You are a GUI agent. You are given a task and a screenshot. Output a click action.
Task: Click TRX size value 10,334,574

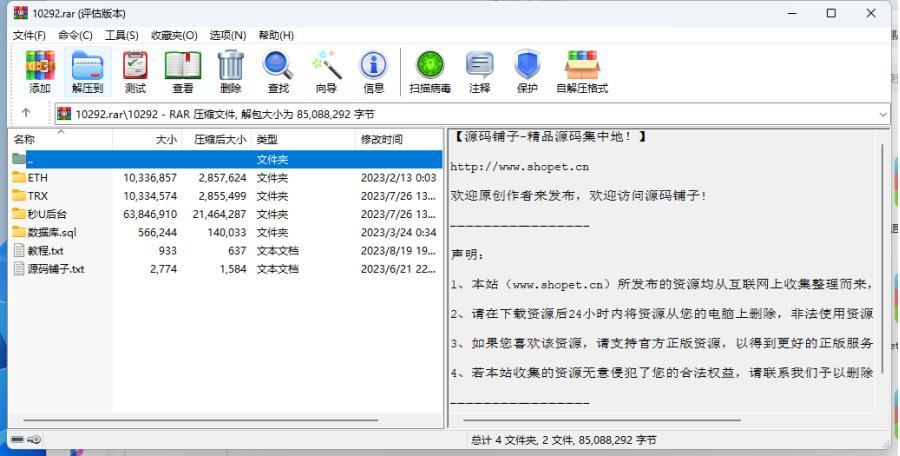pos(150,196)
